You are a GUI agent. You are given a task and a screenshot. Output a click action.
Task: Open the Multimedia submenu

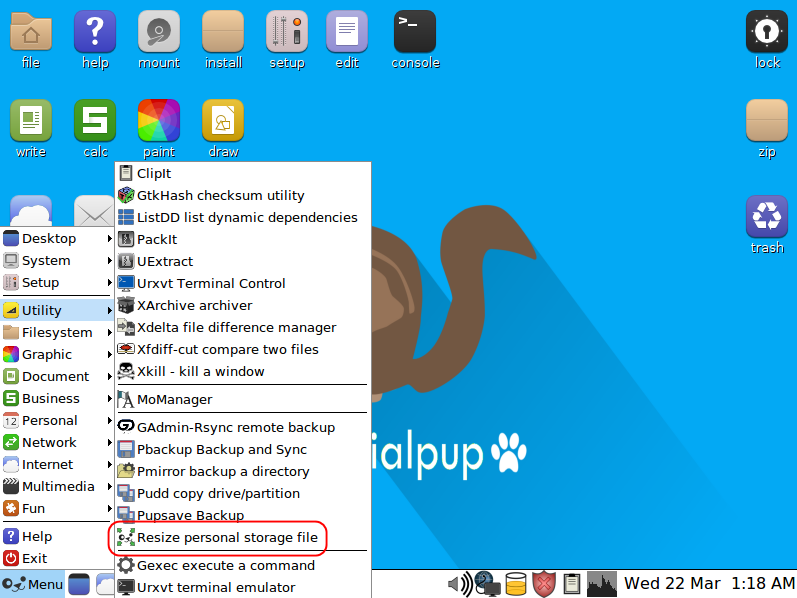57,487
